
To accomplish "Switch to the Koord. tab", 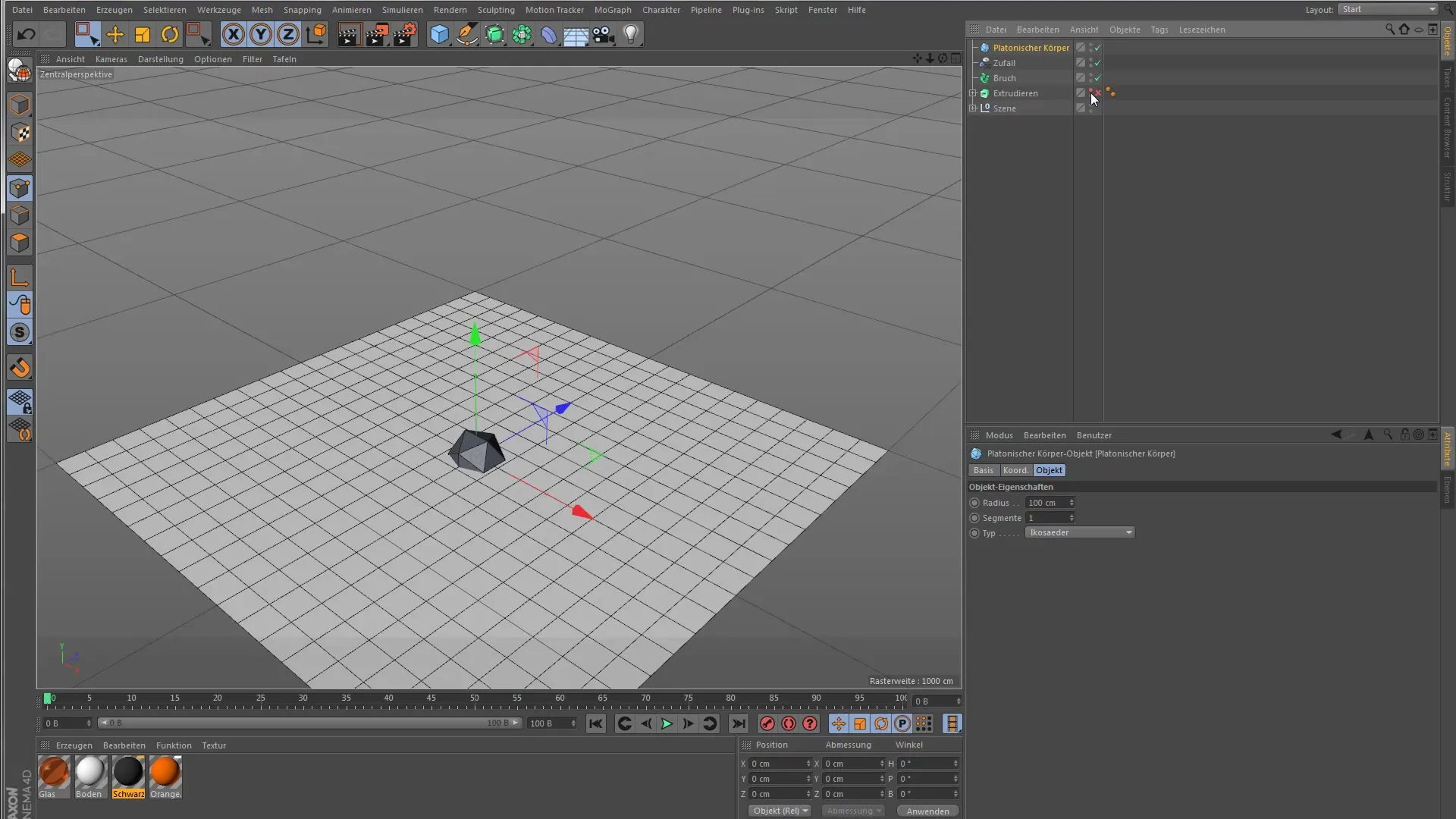I will coord(1015,470).
